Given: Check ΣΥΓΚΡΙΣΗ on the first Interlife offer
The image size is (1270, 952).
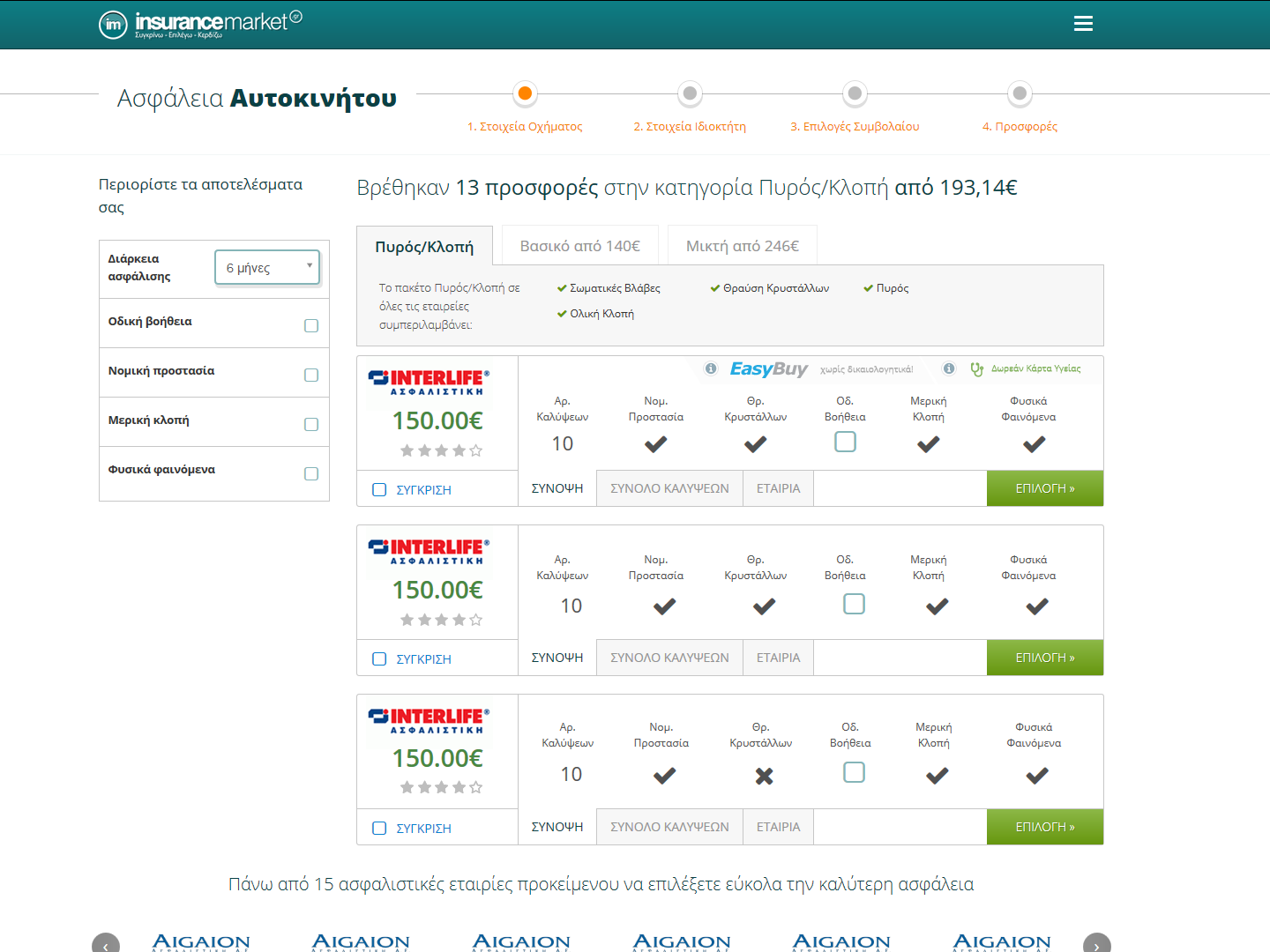Looking at the screenshot, I should 379,488.
